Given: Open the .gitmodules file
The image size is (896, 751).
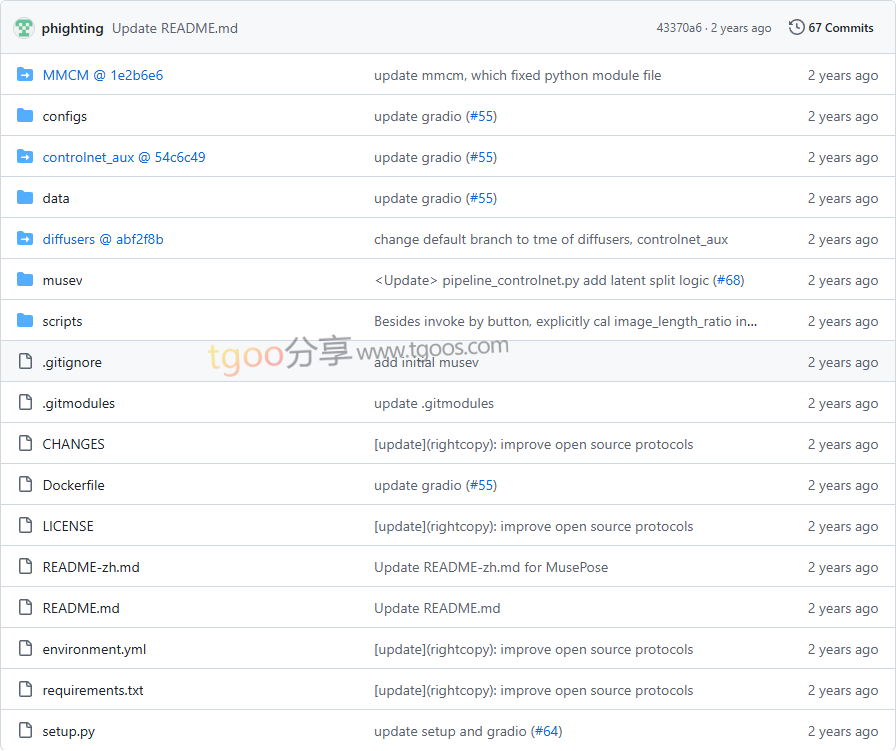Looking at the screenshot, I should click(78, 403).
